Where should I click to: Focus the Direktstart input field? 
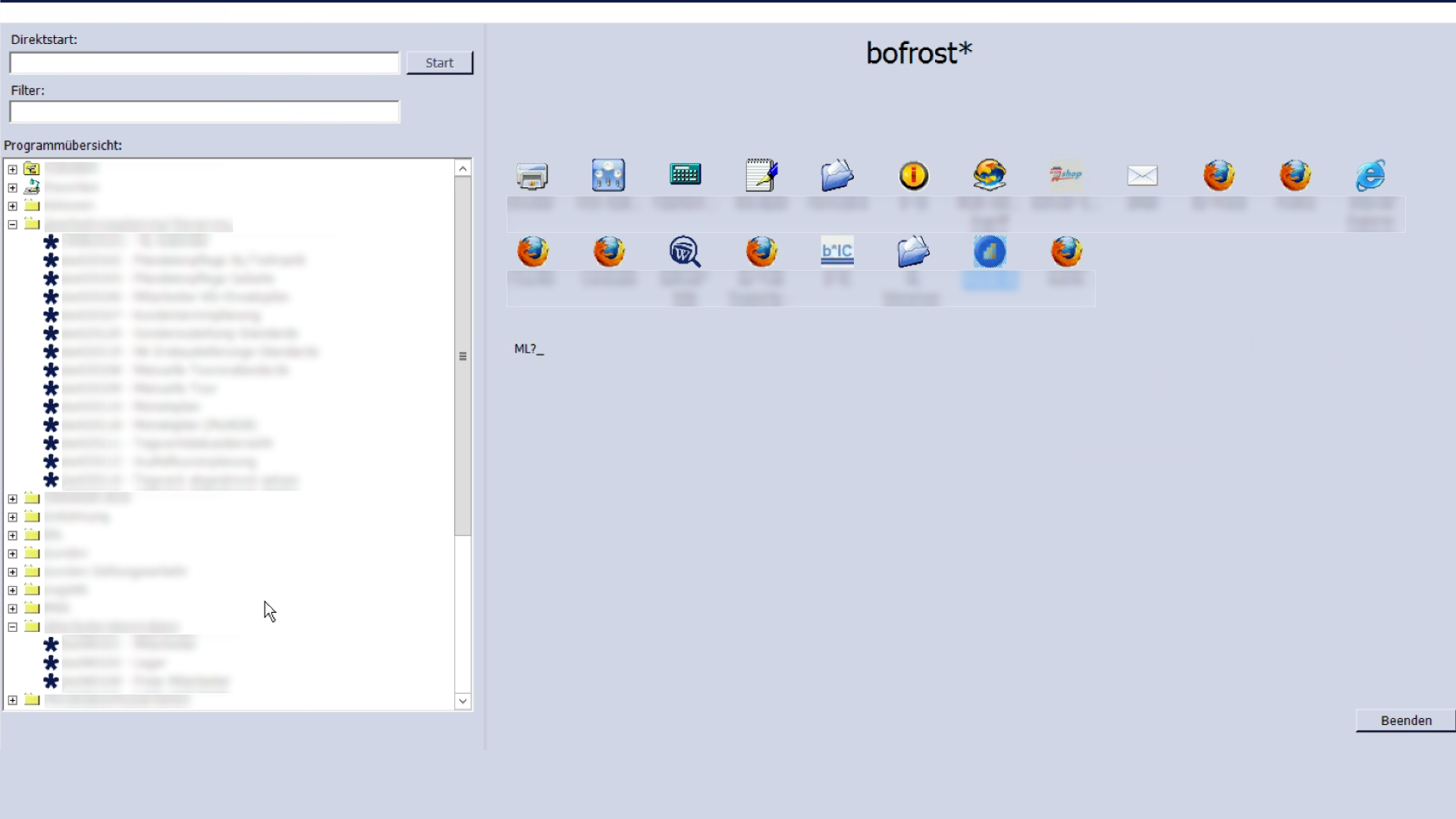click(x=204, y=63)
